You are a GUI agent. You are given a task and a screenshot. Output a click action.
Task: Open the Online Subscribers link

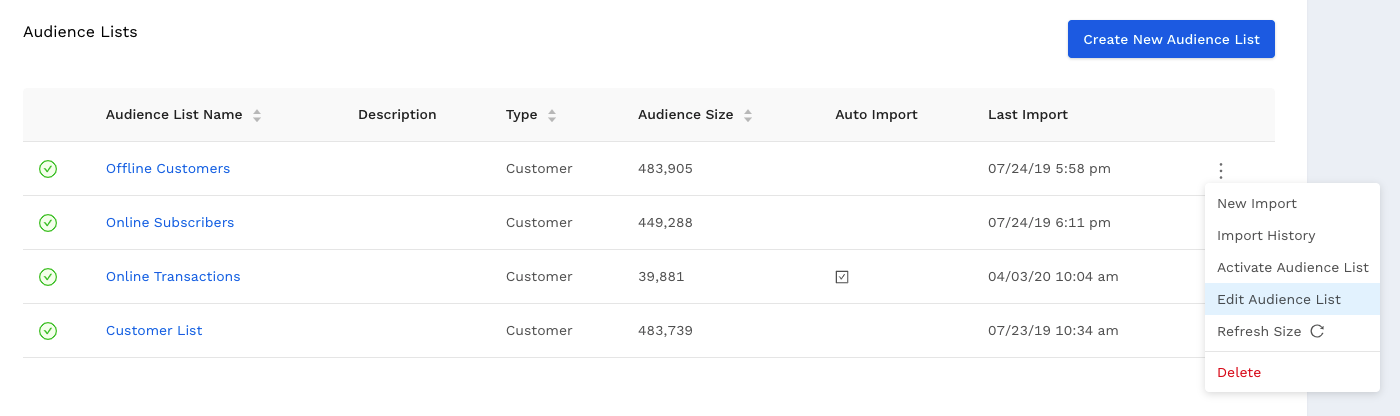[170, 223]
